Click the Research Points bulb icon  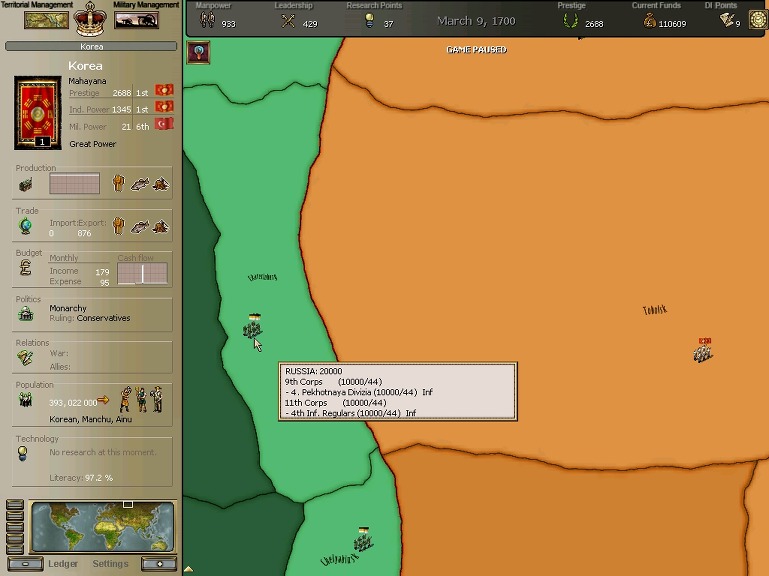(x=369, y=20)
